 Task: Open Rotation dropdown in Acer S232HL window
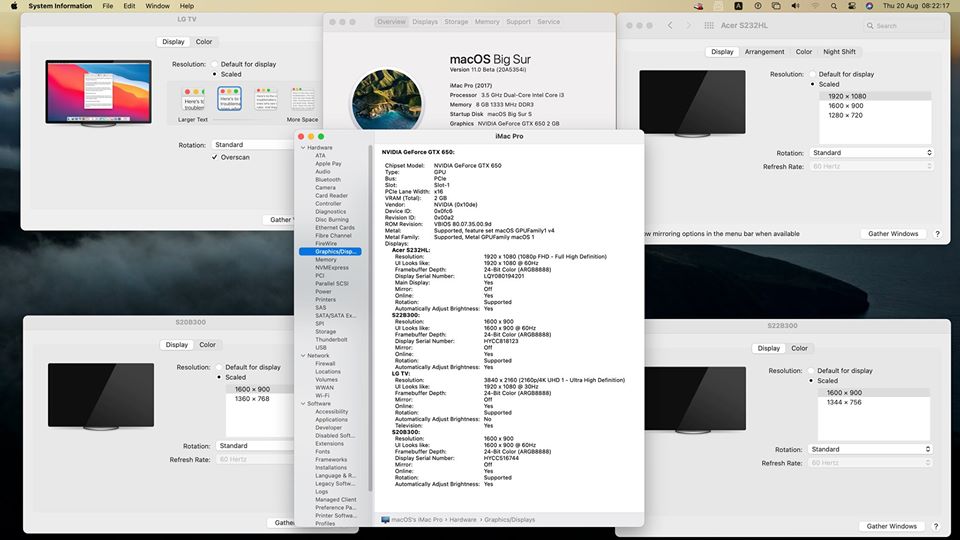pos(872,152)
